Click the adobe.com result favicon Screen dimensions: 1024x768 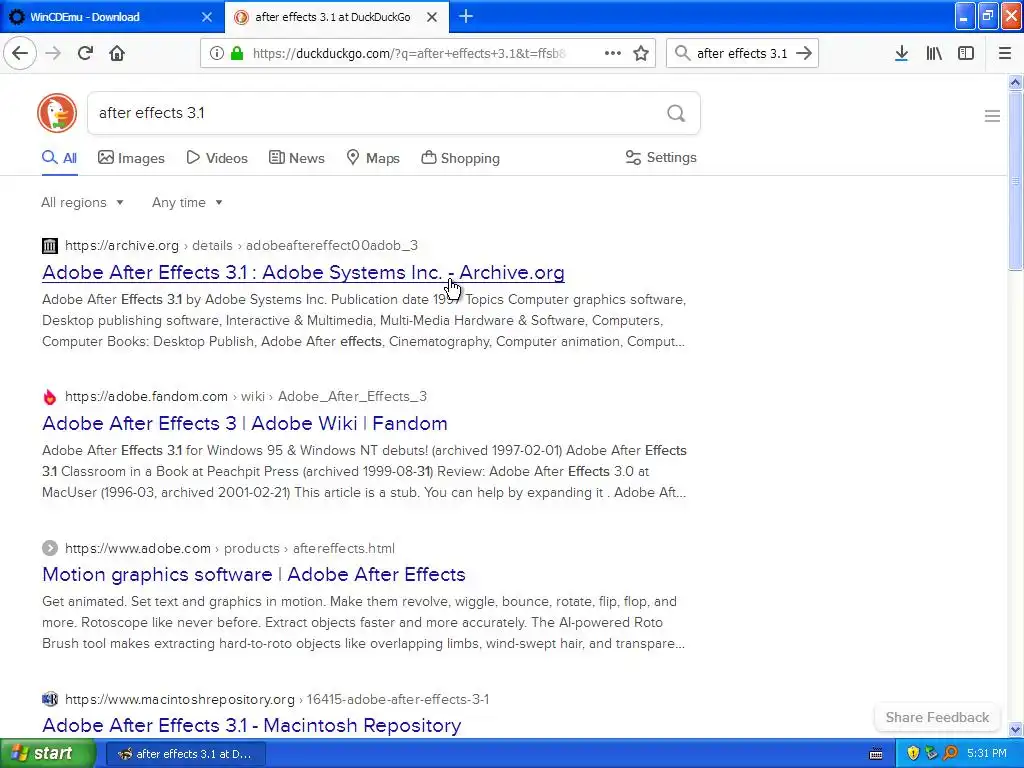click(x=50, y=548)
